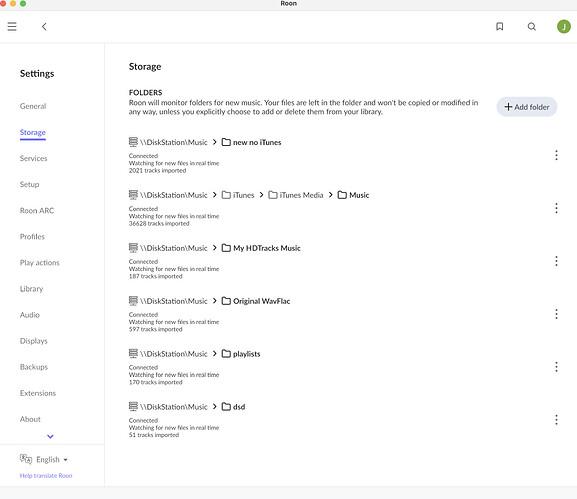Viewport: 577px width, 499px height.
Task: Click \\DiskStation\Music path in dsd row
Action: pos(173,407)
